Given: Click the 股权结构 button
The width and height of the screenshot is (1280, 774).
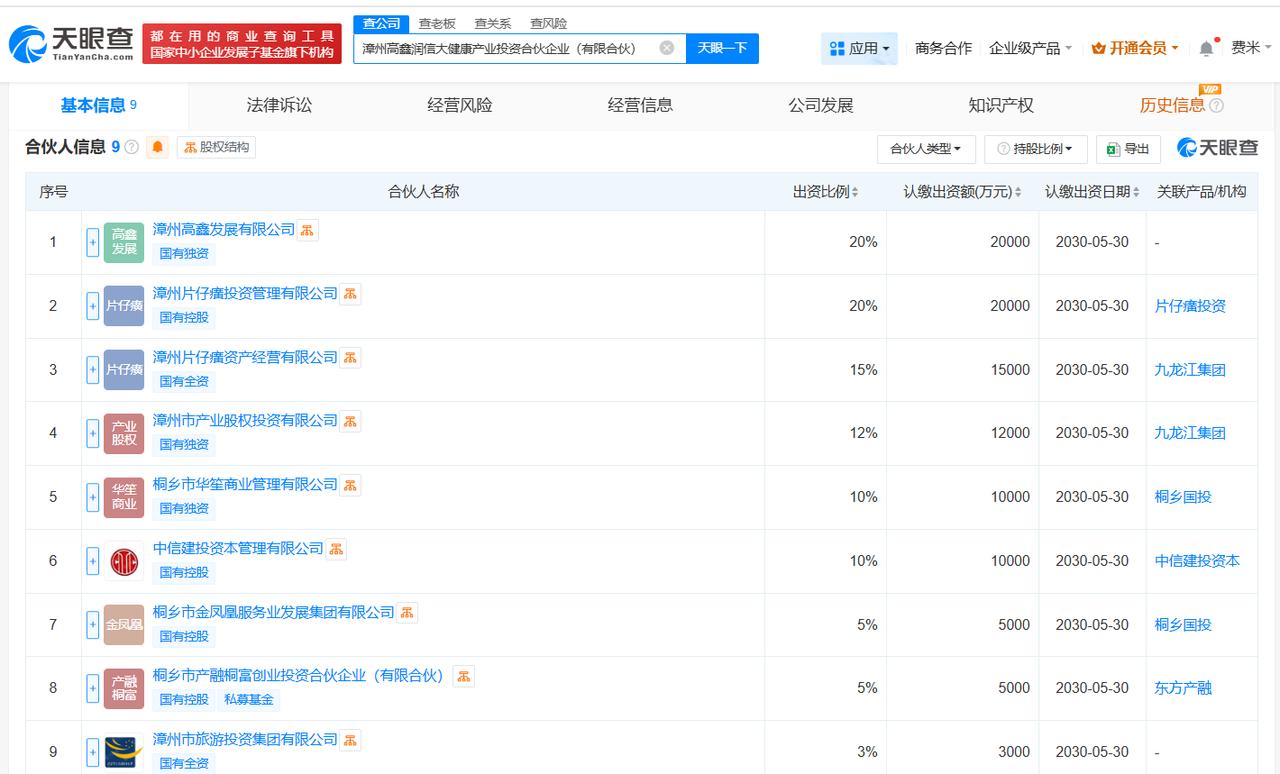Looking at the screenshot, I should point(216,147).
